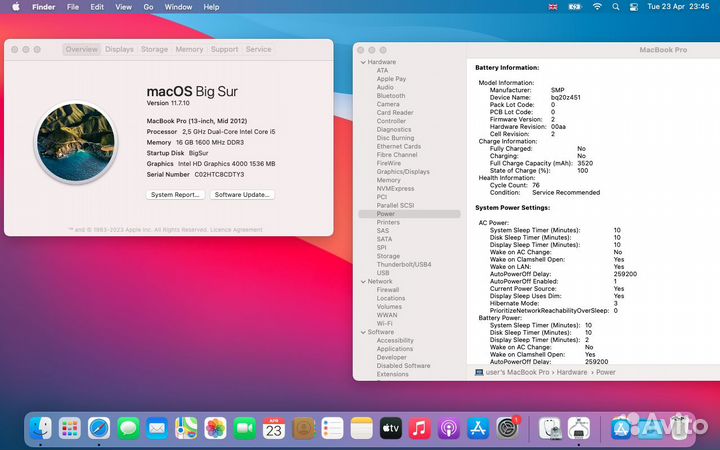This screenshot has height=450, width=720.
Task: Click the menu bar date and time
Action: 678,7
